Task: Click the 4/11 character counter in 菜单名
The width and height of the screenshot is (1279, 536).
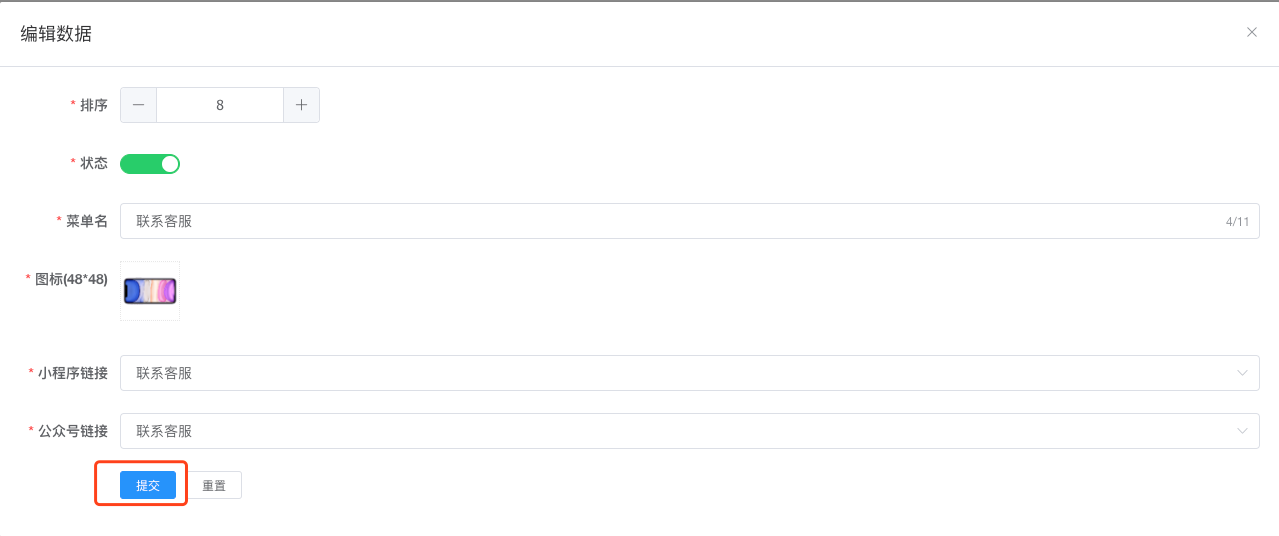Action: [1237, 221]
